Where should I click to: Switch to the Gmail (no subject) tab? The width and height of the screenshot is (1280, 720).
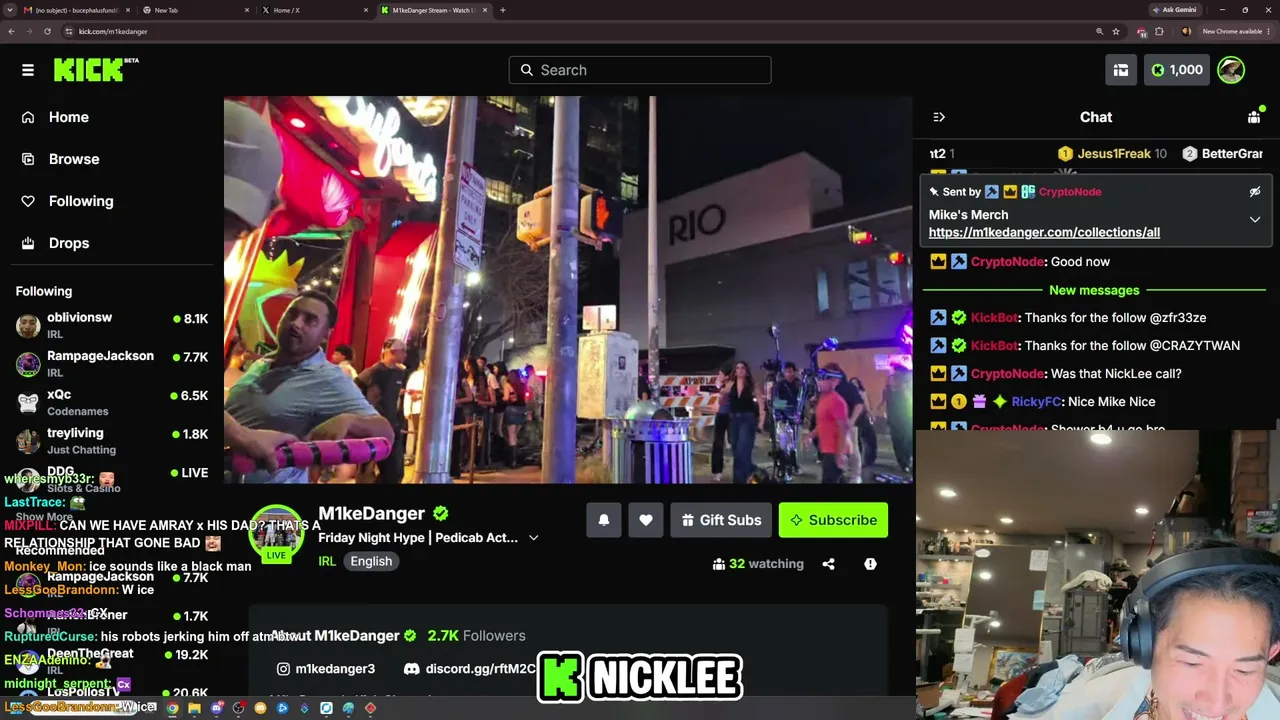[77, 10]
